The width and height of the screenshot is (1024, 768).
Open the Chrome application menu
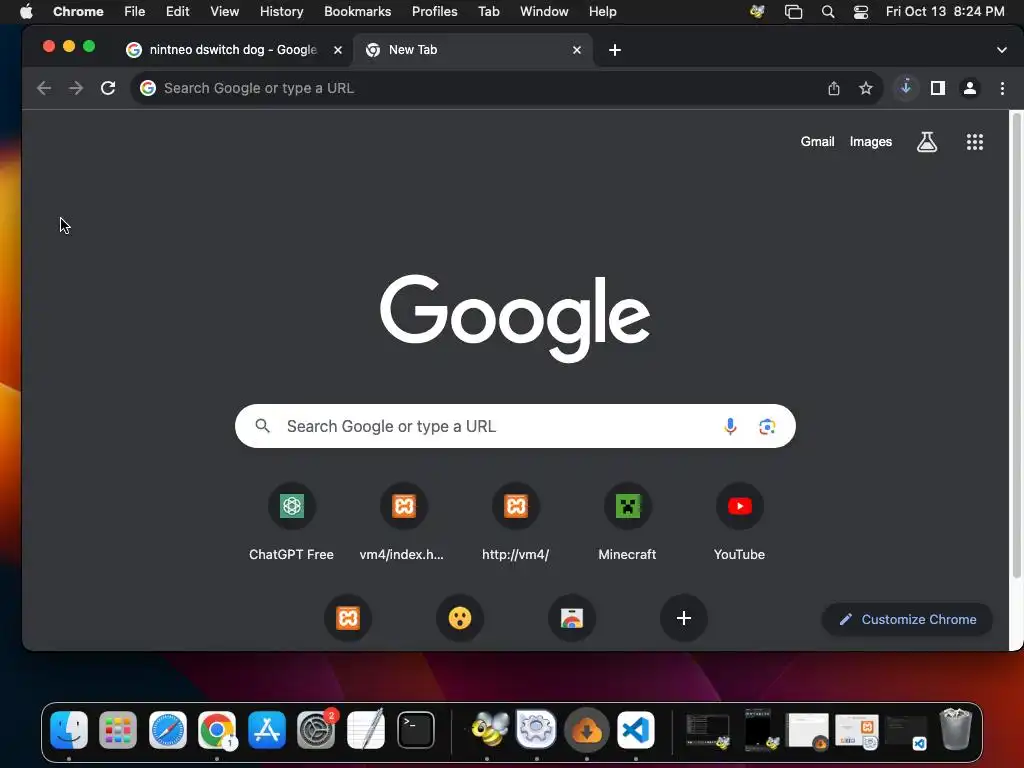pos(78,12)
